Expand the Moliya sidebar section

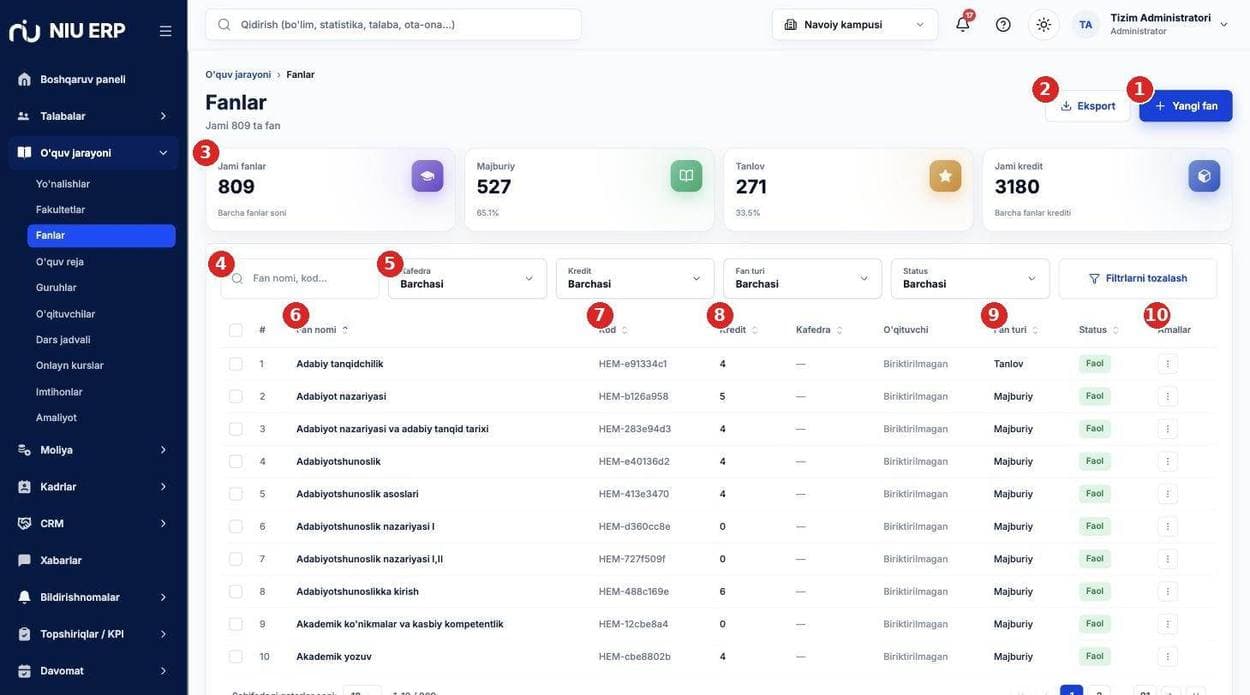click(x=93, y=450)
